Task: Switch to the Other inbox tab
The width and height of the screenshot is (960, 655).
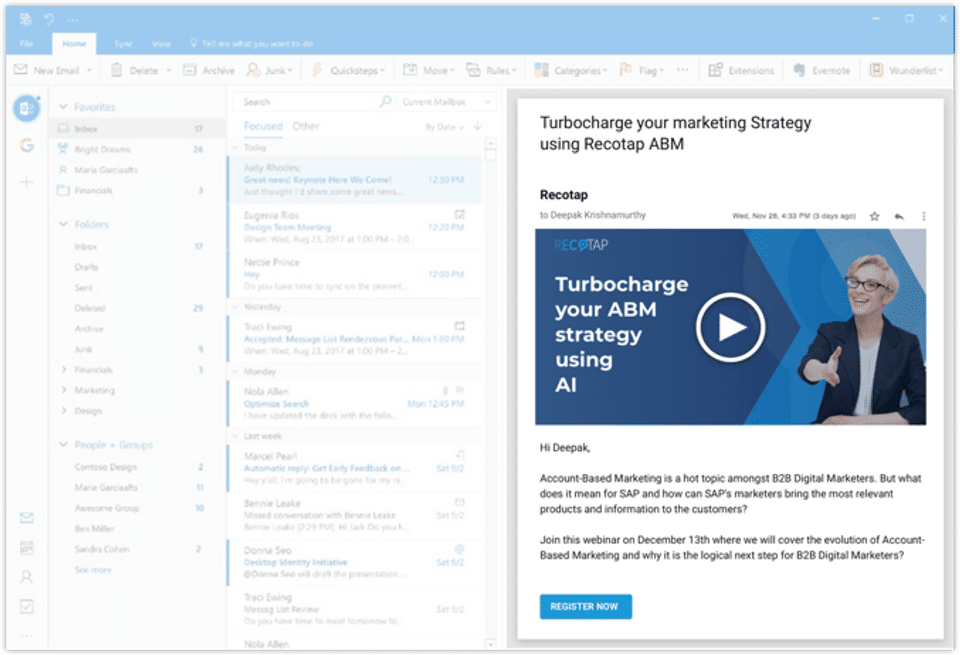Action: coord(306,126)
